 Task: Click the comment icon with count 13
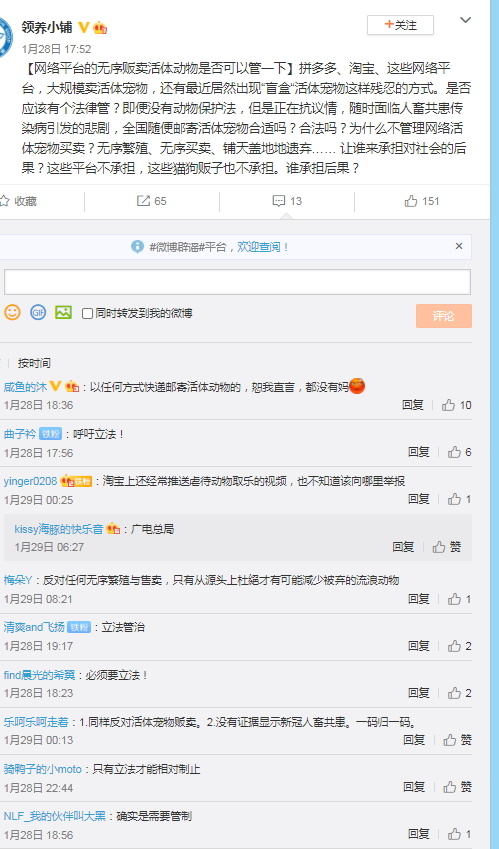coord(278,201)
